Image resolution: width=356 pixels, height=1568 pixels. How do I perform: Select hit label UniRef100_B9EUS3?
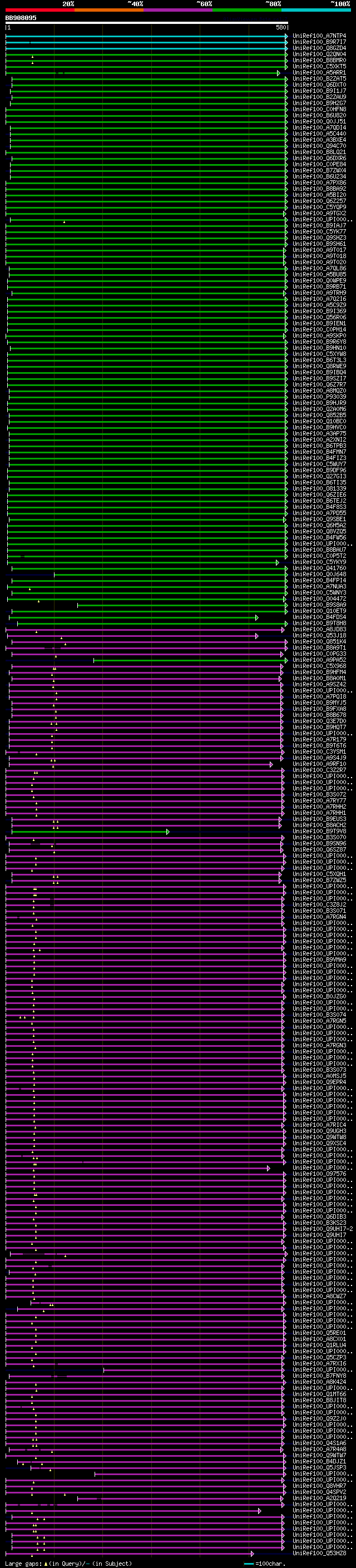pyautogui.click(x=319, y=819)
